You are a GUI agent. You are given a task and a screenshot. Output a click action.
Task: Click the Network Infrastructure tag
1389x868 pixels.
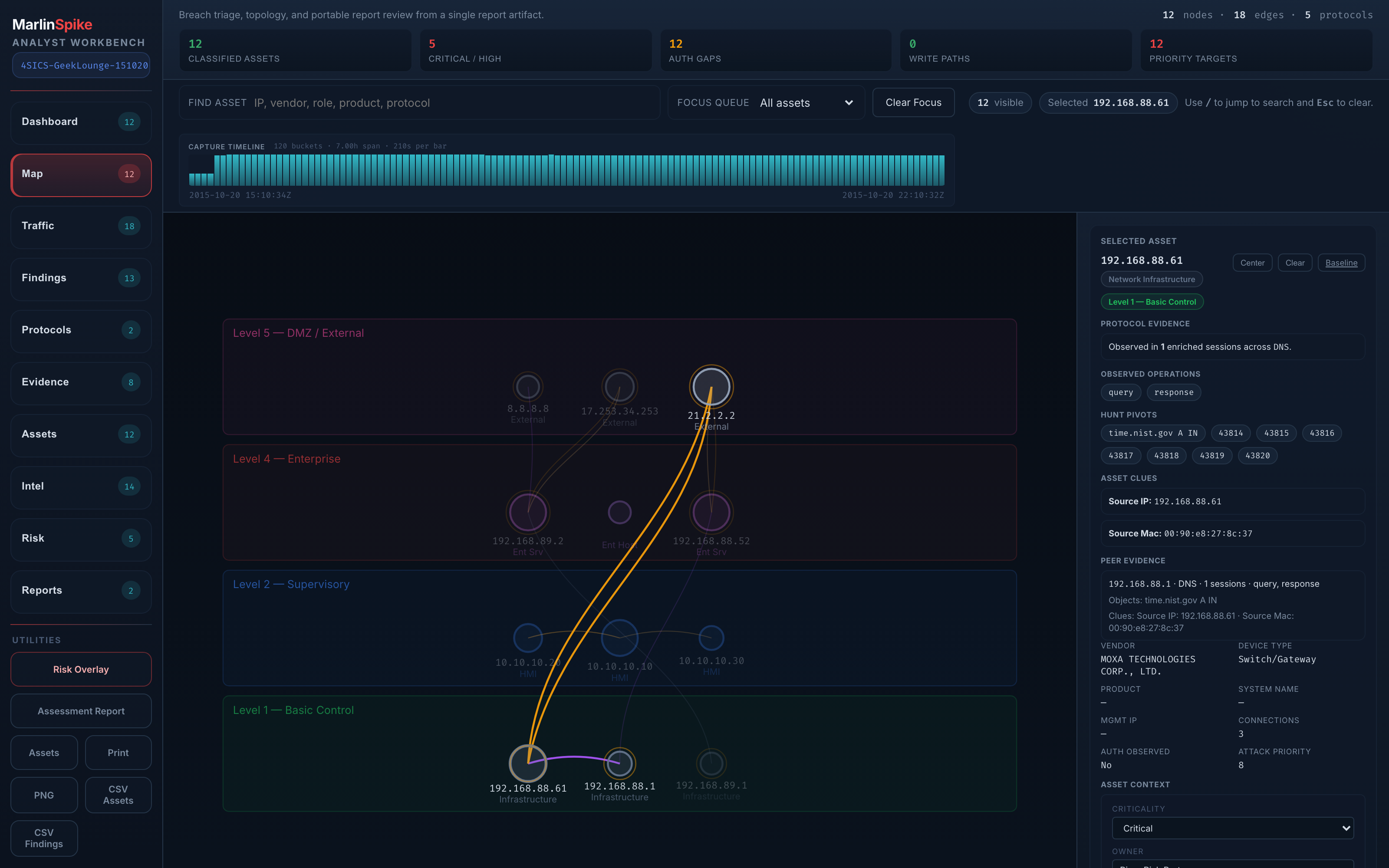point(1152,279)
